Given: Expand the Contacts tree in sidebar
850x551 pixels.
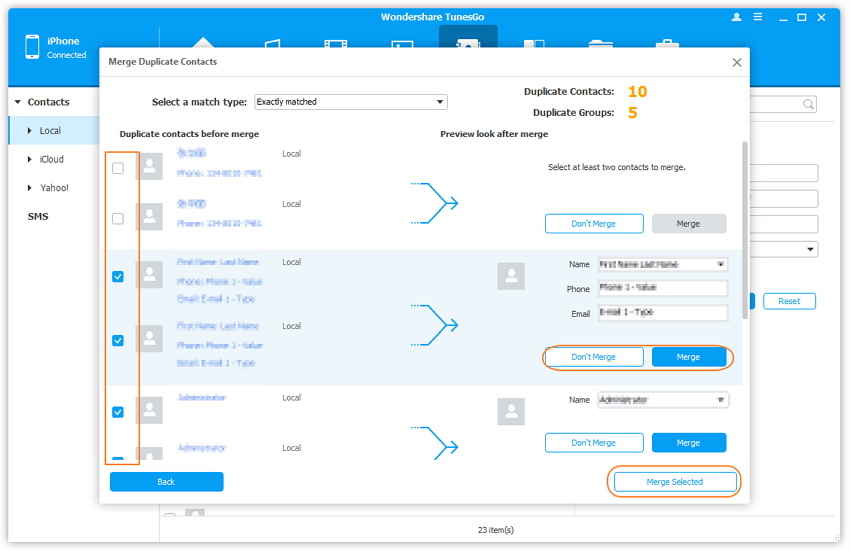Looking at the screenshot, I should click(x=17, y=102).
